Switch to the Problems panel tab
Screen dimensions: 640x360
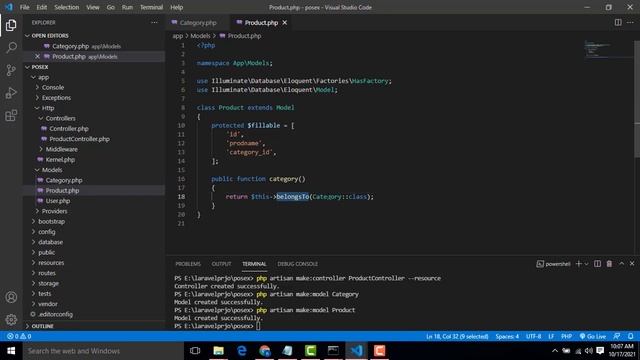tap(188, 264)
